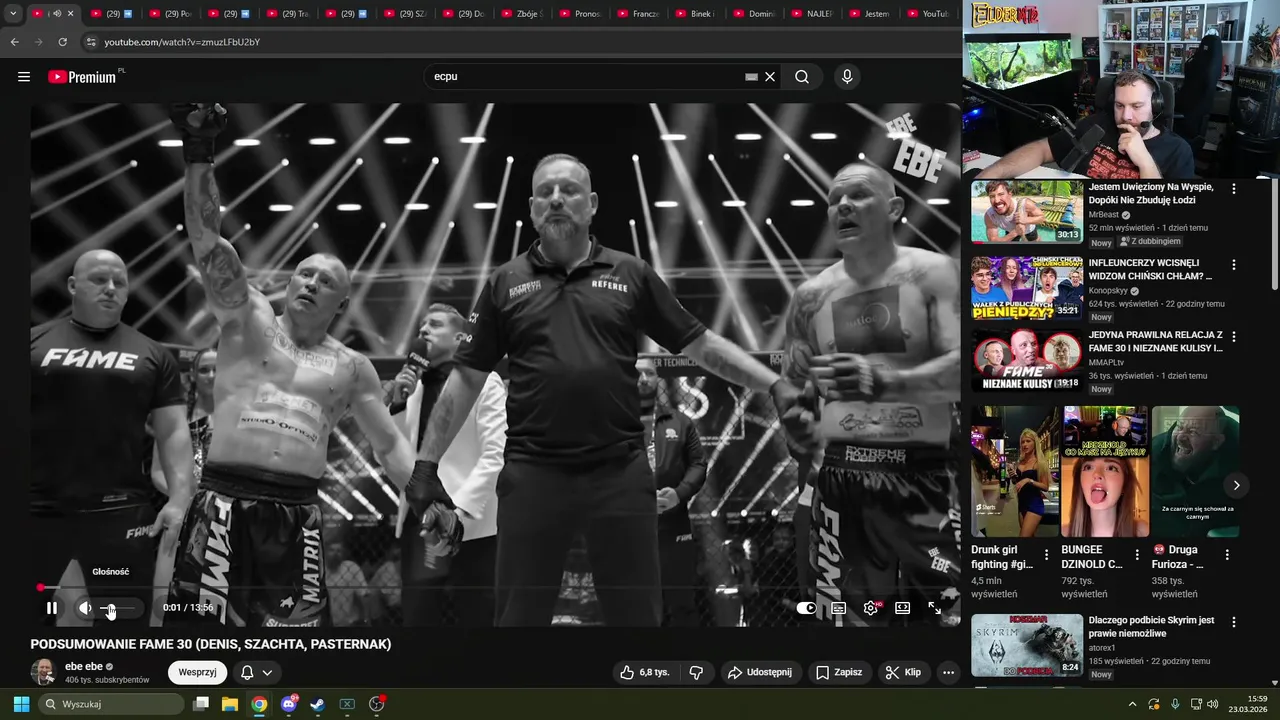This screenshot has height=720, width=1280.
Task: Open the ebe ebe channel avatar
Action: pos(43,672)
